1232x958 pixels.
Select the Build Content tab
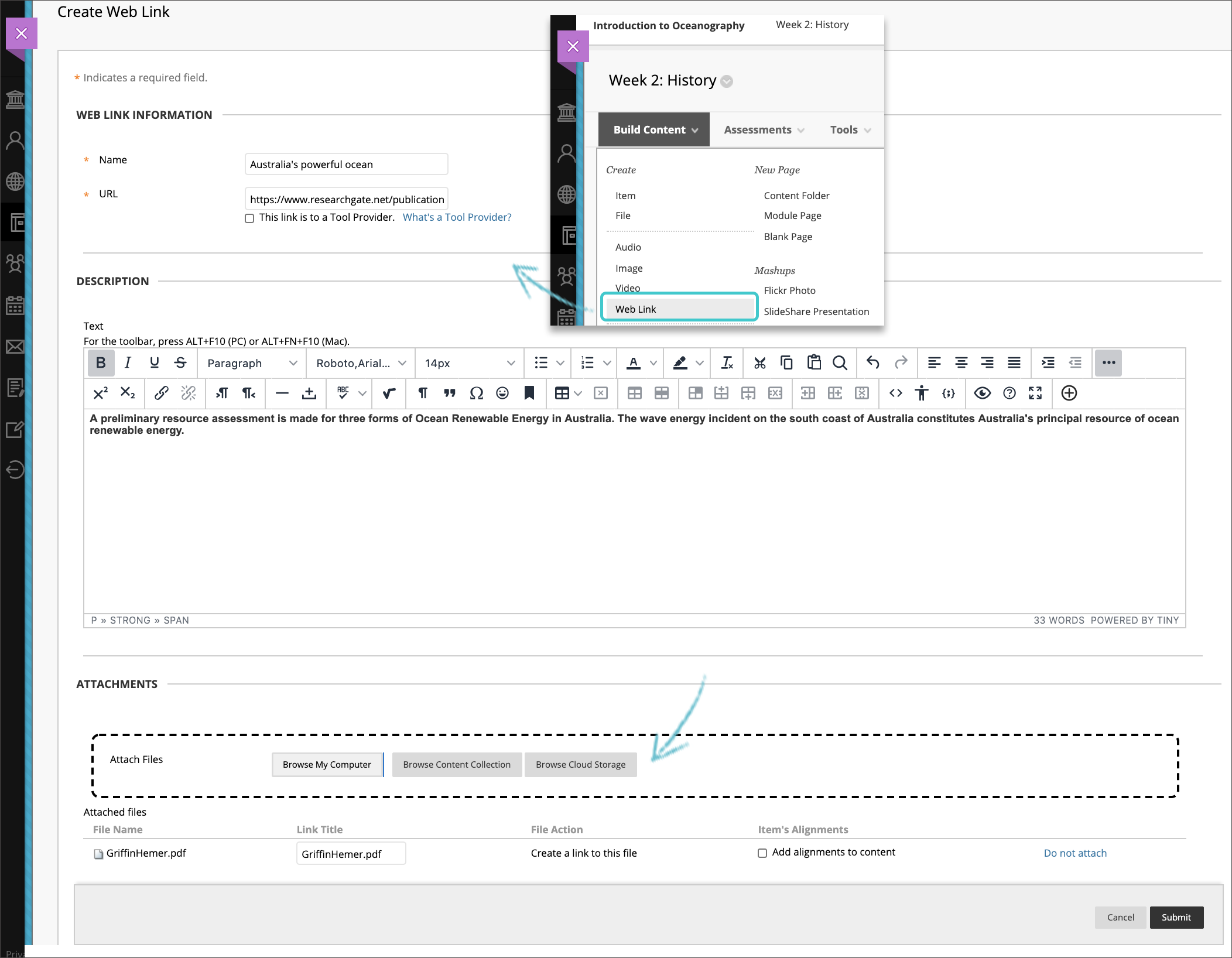[x=653, y=129]
